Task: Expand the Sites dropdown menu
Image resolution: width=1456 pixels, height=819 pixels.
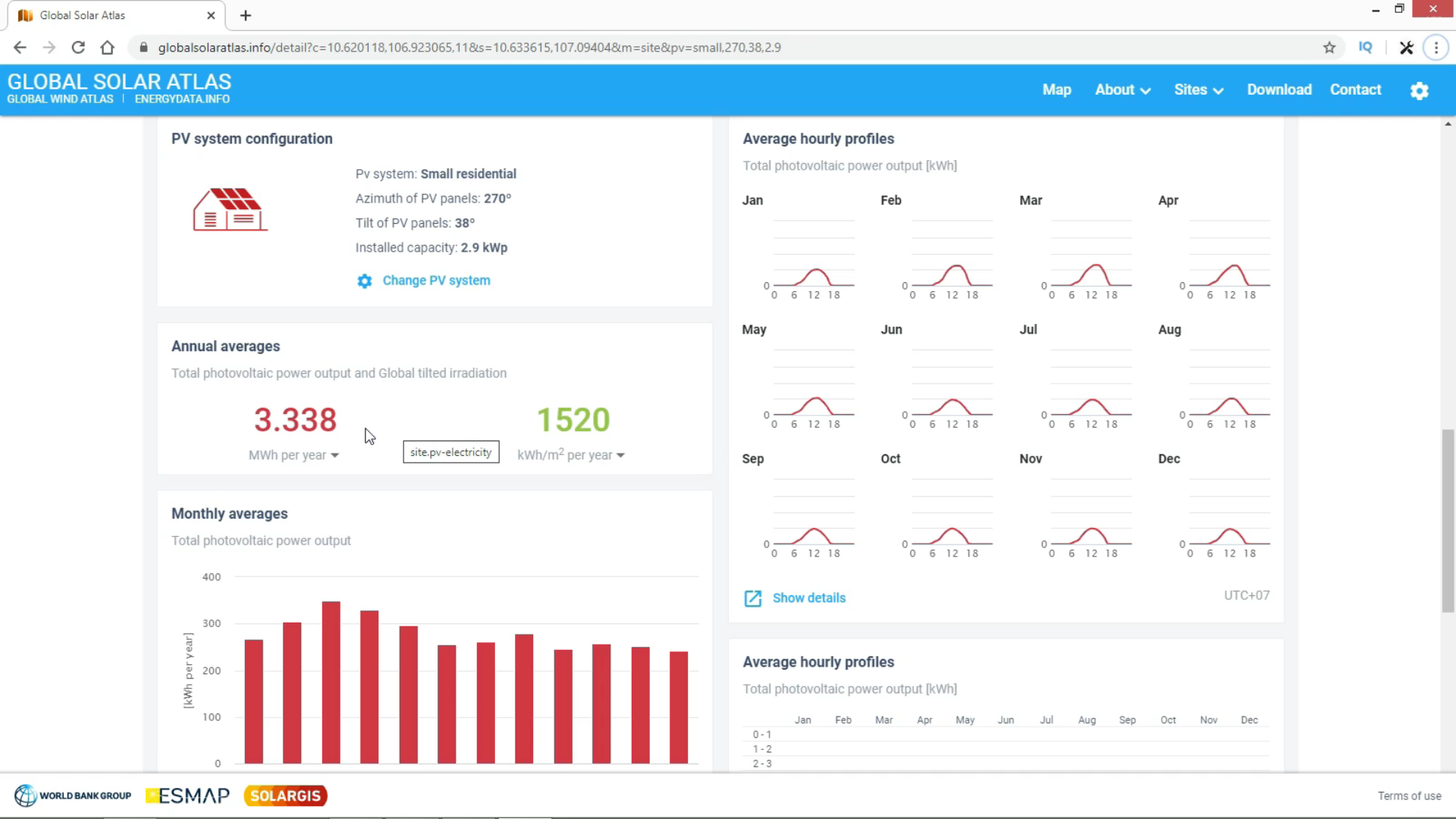Action: (x=1198, y=90)
